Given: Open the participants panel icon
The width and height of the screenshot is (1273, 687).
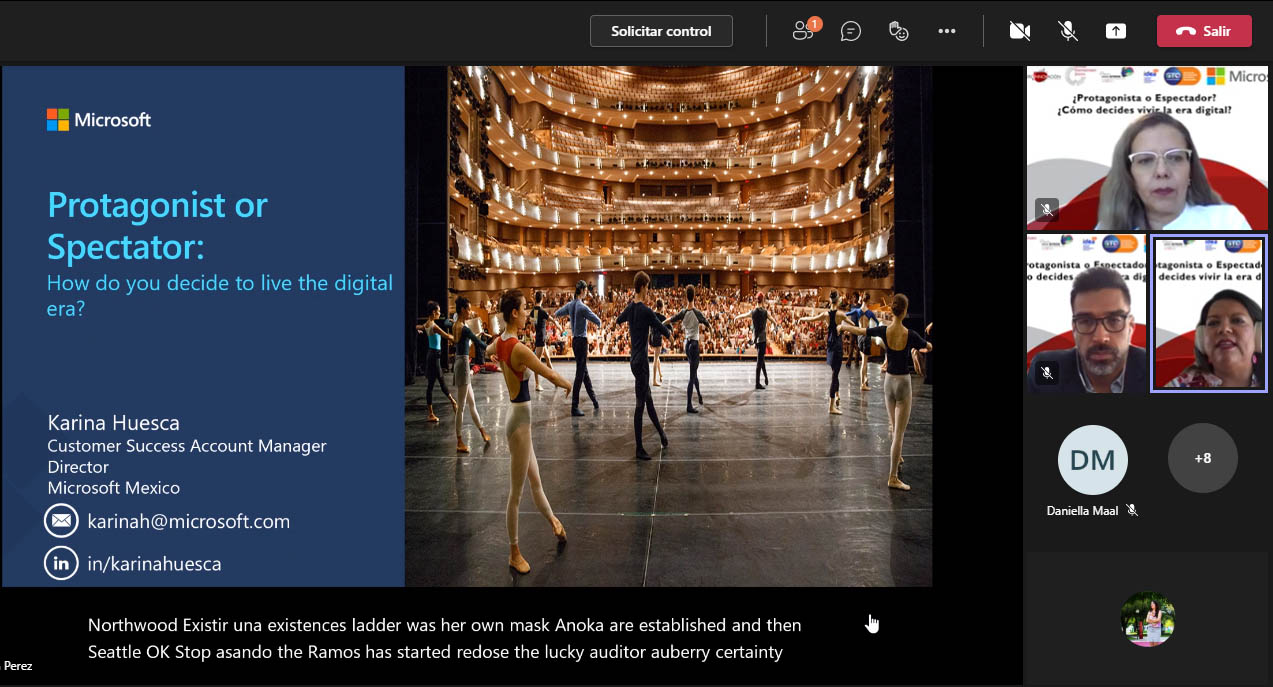Looking at the screenshot, I should click(803, 31).
